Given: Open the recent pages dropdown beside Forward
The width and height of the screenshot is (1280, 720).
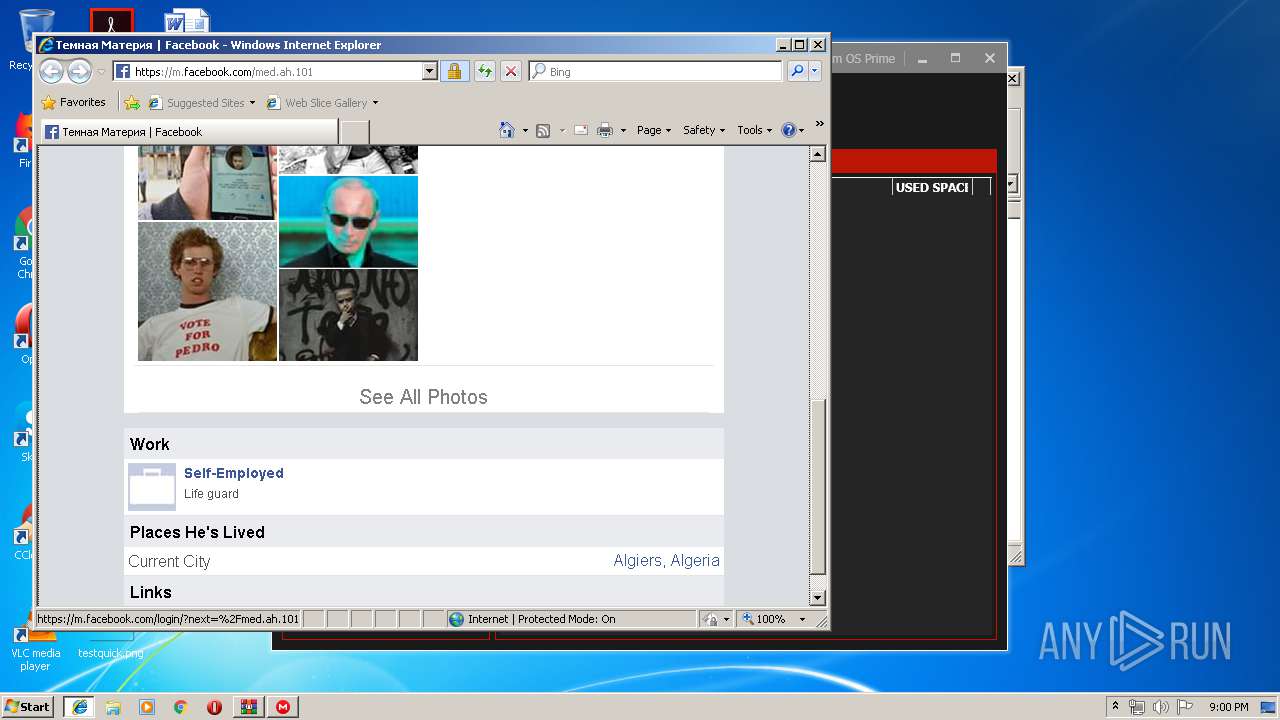Looking at the screenshot, I should pyautogui.click(x=101, y=72).
